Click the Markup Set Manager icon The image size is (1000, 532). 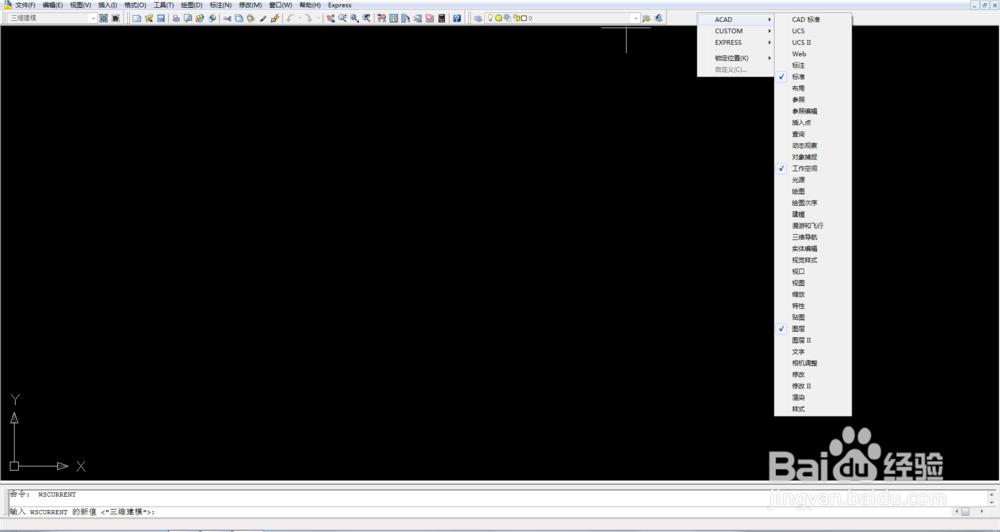click(x=429, y=18)
